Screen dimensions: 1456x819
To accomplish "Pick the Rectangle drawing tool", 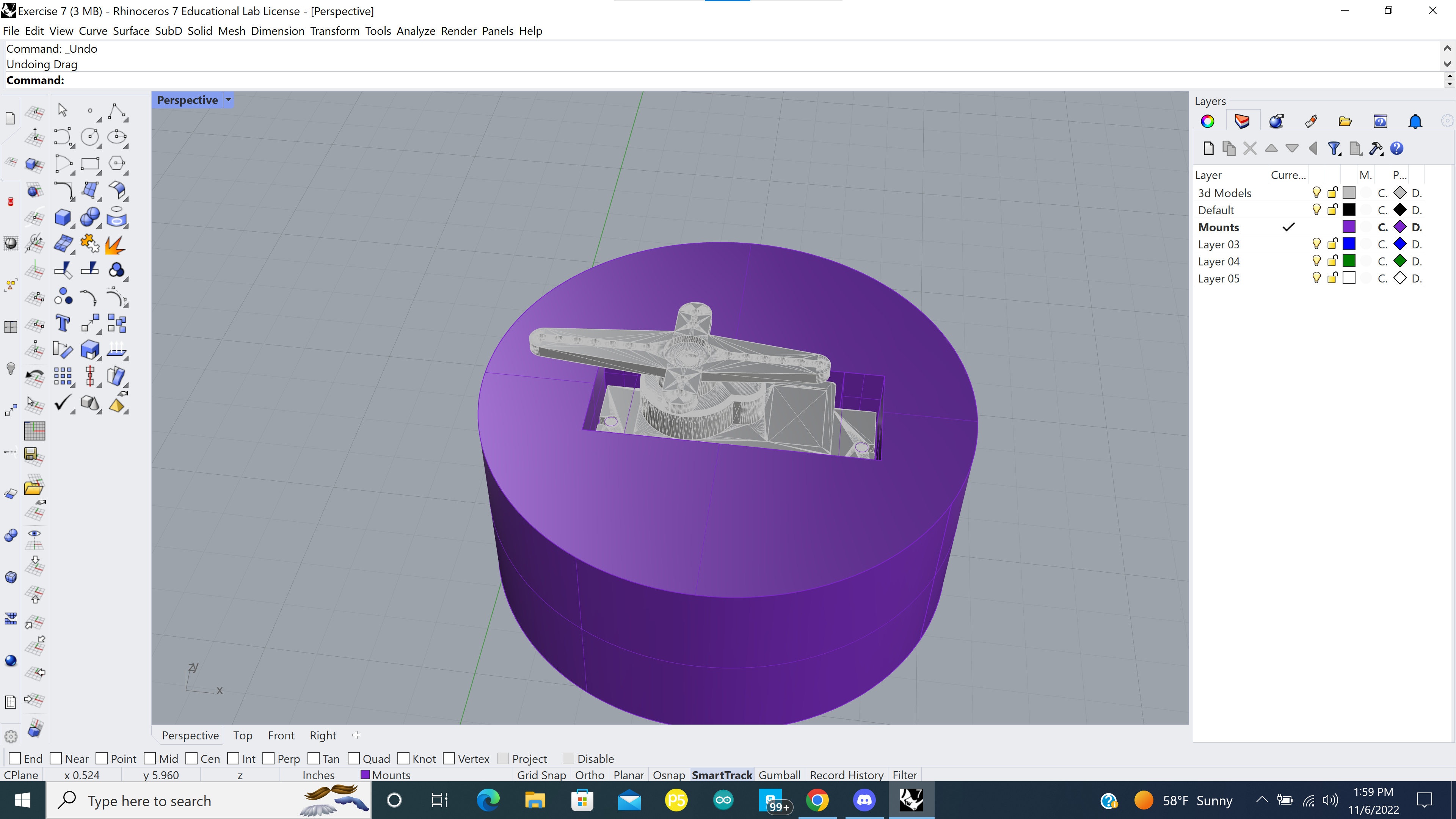I will (90, 164).
